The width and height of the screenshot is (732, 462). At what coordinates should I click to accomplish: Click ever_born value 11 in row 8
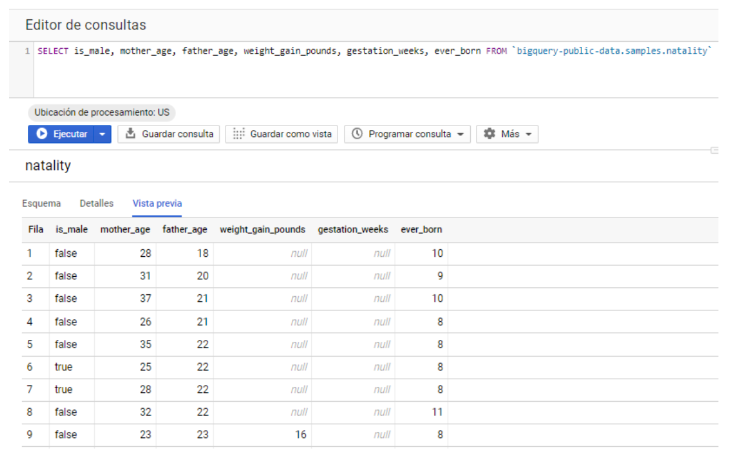(x=437, y=412)
